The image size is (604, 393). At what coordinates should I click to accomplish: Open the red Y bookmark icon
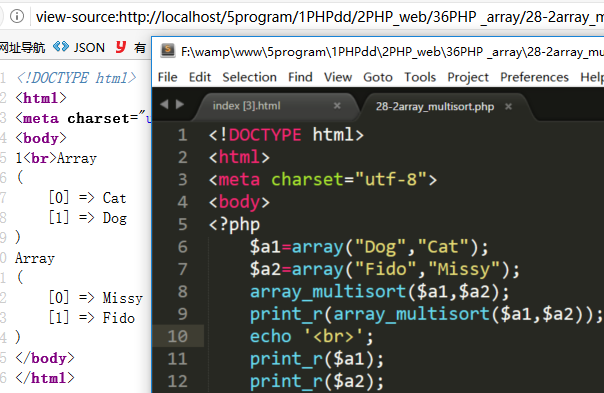121,47
